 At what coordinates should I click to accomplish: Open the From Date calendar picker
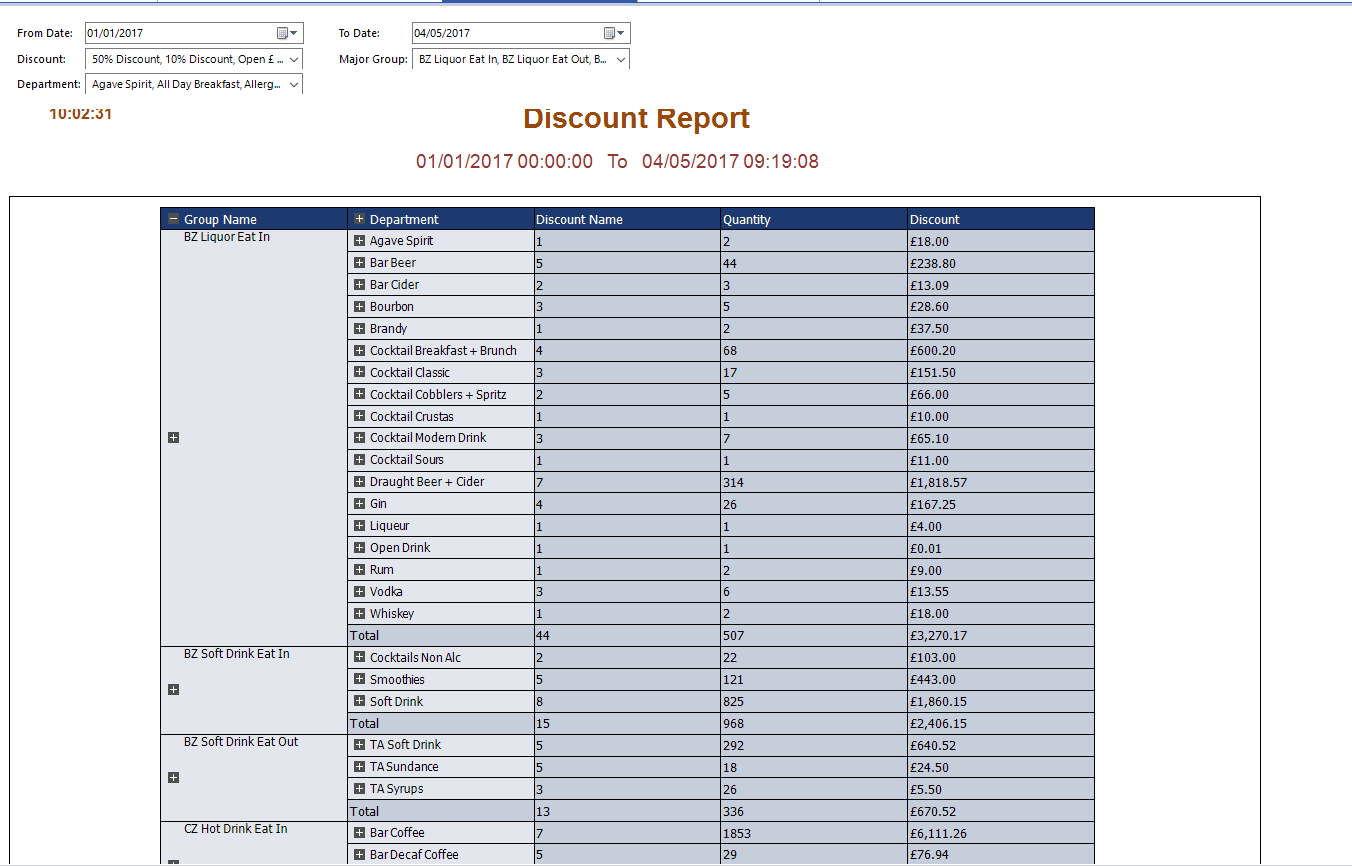click(x=287, y=33)
